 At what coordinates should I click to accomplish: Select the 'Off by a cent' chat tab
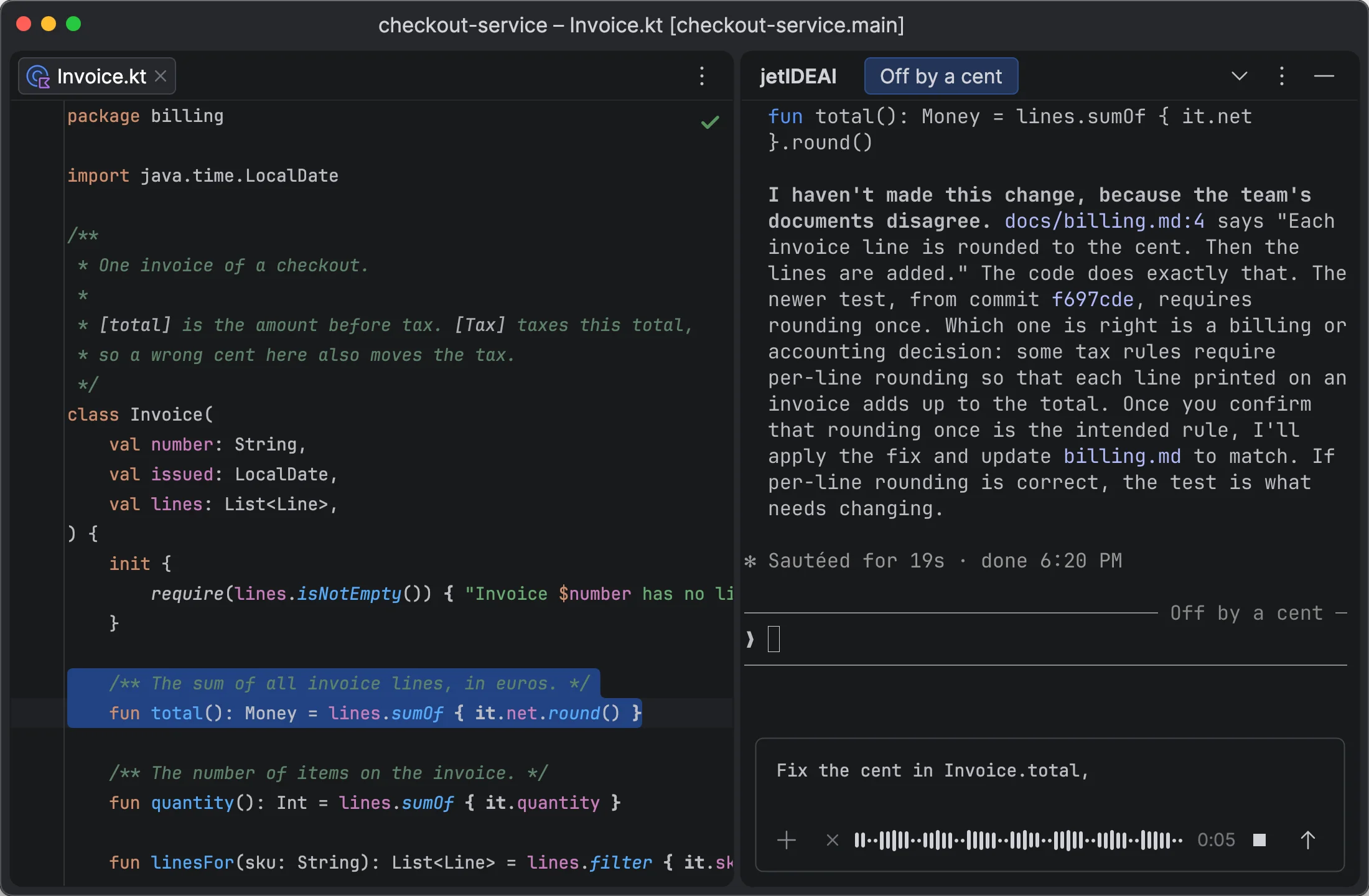pos(941,76)
